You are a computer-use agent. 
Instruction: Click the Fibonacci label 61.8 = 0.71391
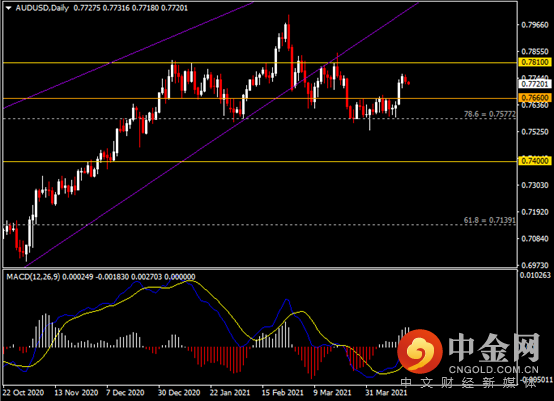pos(489,220)
